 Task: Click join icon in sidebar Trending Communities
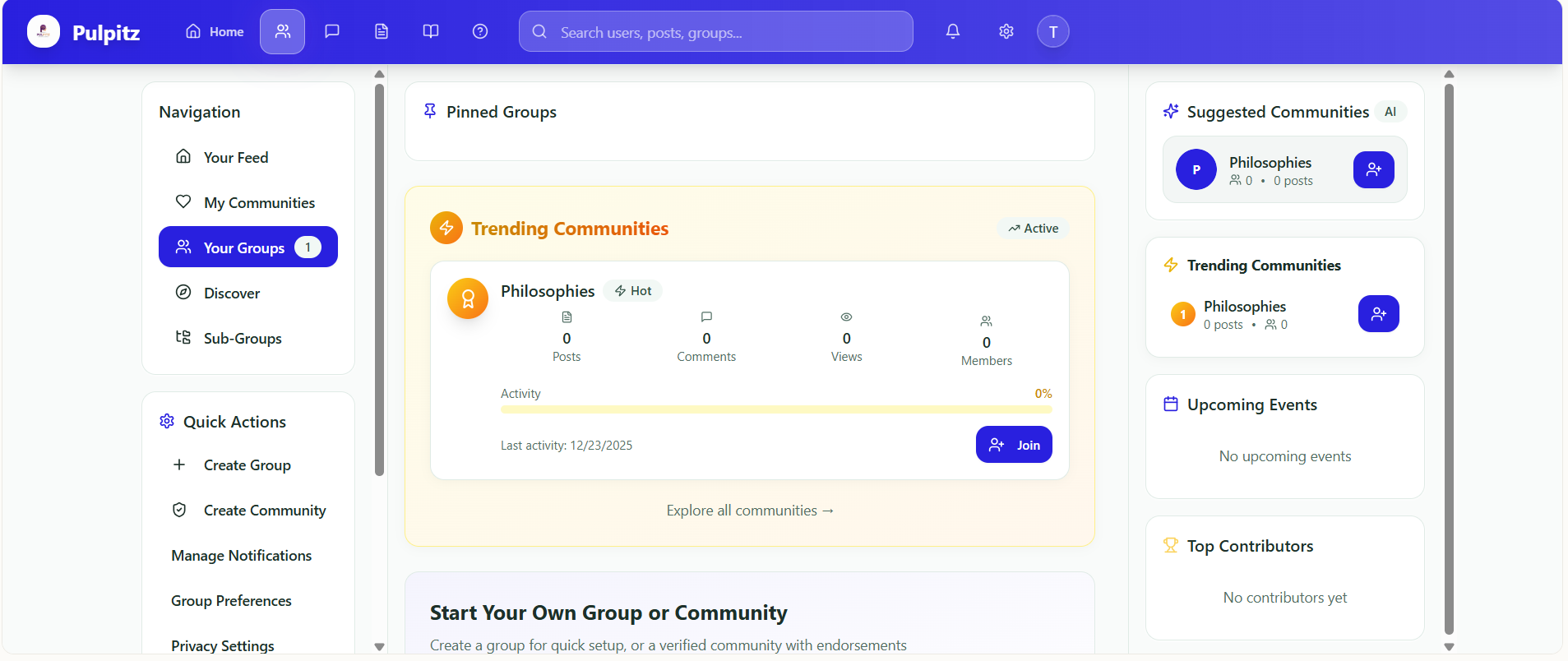point(1379,314)
